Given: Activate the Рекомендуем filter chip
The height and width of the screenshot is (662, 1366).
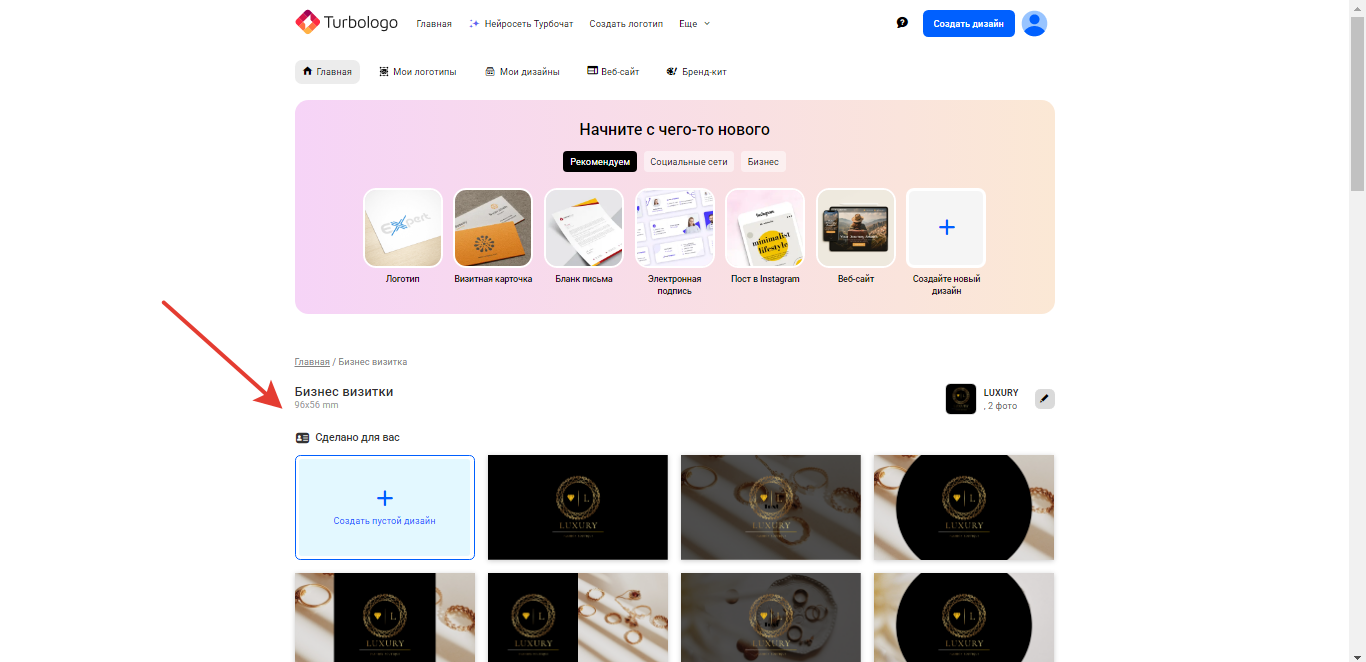Looking at the screenshot, I should pos(600,162).
